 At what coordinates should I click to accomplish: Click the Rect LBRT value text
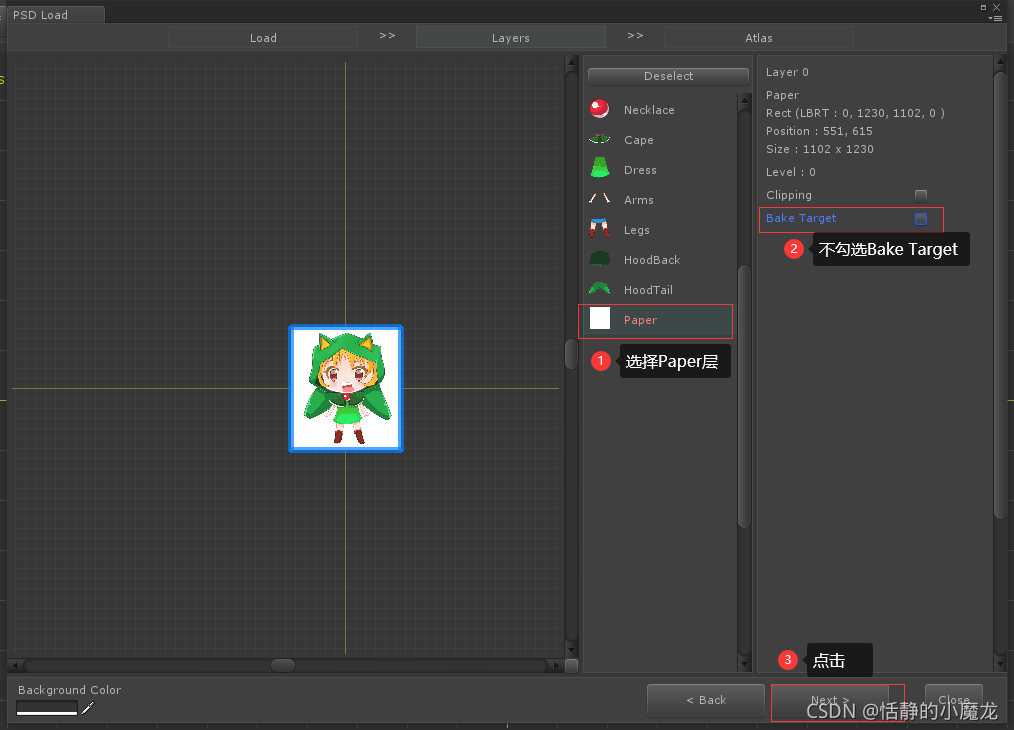(x=855, y=113)
